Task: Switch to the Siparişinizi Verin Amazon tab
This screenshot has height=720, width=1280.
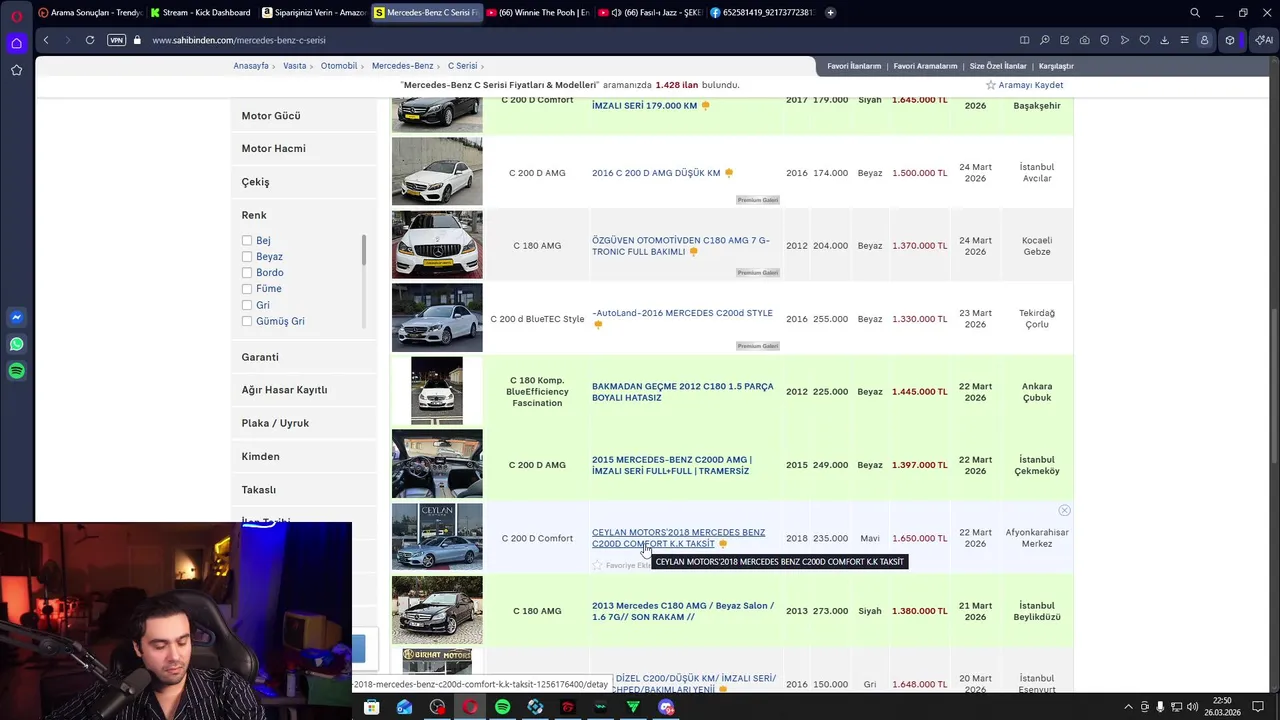Action: [x=313, y=13]
